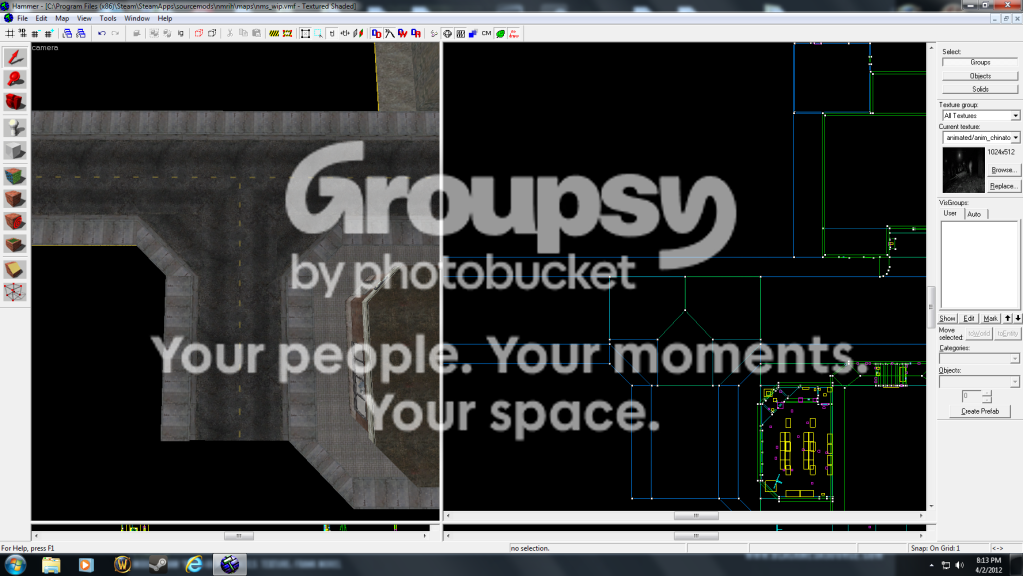Image resolution: width=1023 pixels, height=576 pixels.
Task: Click the VisGroups Edit button
Action: click(969, 318)
